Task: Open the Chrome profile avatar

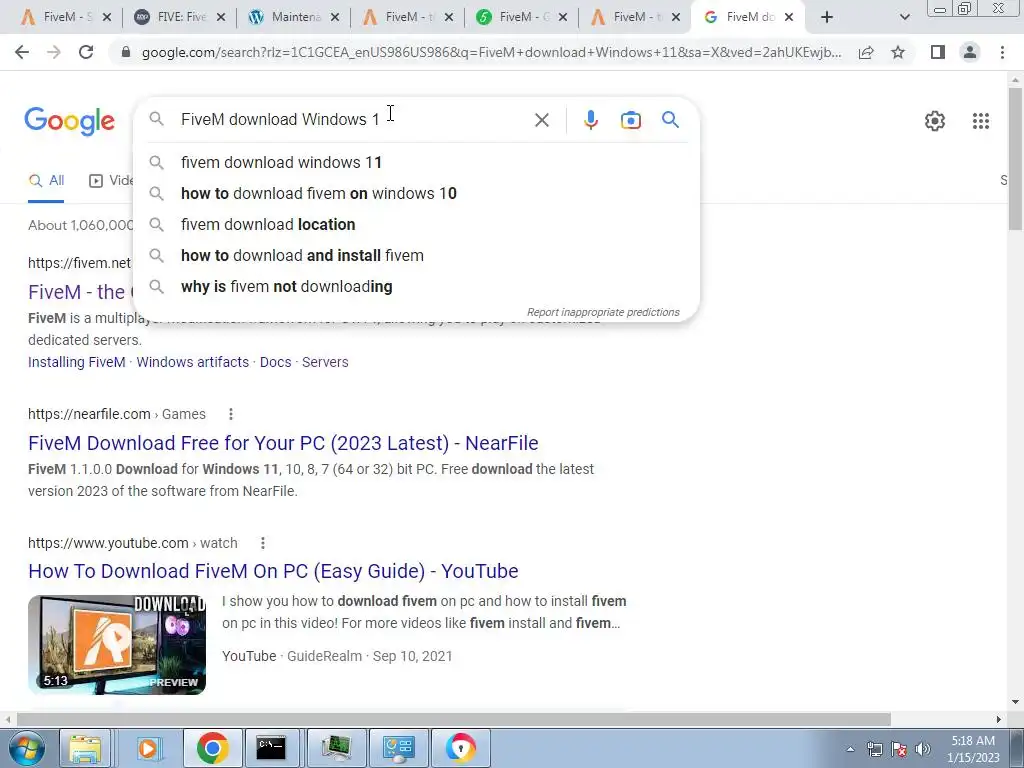Action: [970, 52]
